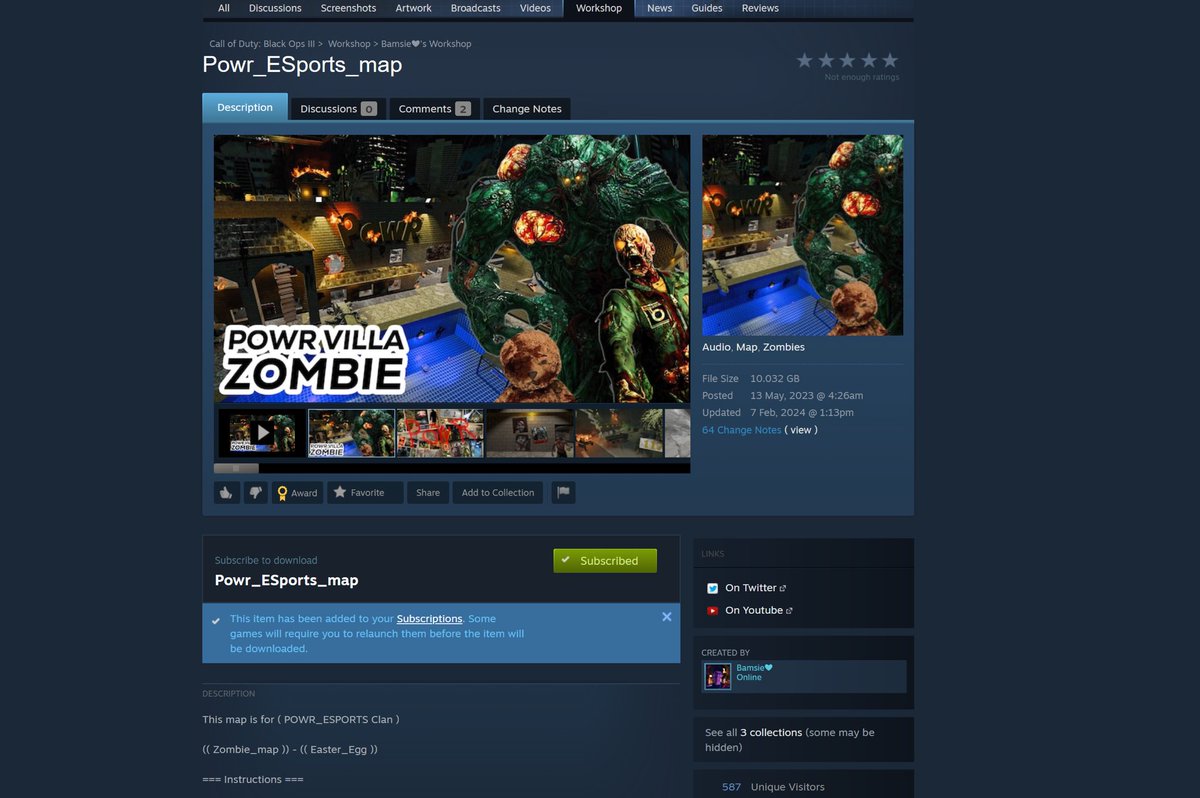The width and height of the screenshot is (1200, 798).
Task: Click Bamsie's Workshop breadcrumb link
Action: (426, 44)
